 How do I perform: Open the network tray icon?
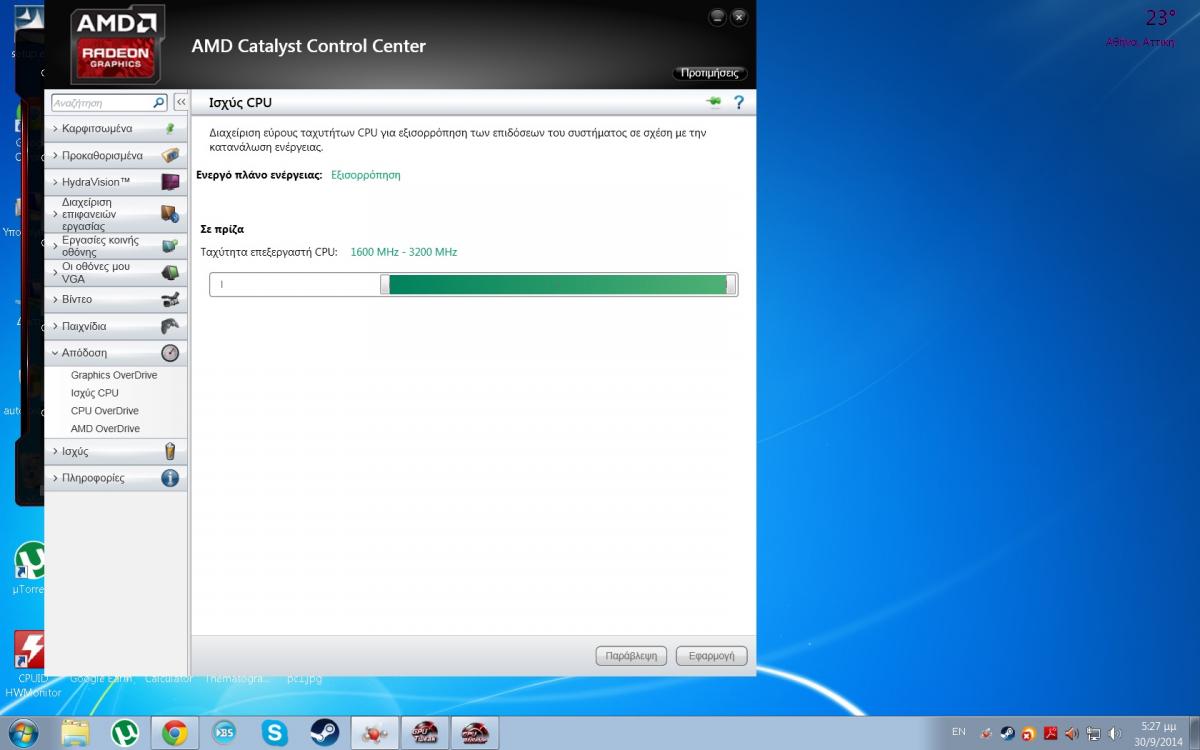point(1093,733)
